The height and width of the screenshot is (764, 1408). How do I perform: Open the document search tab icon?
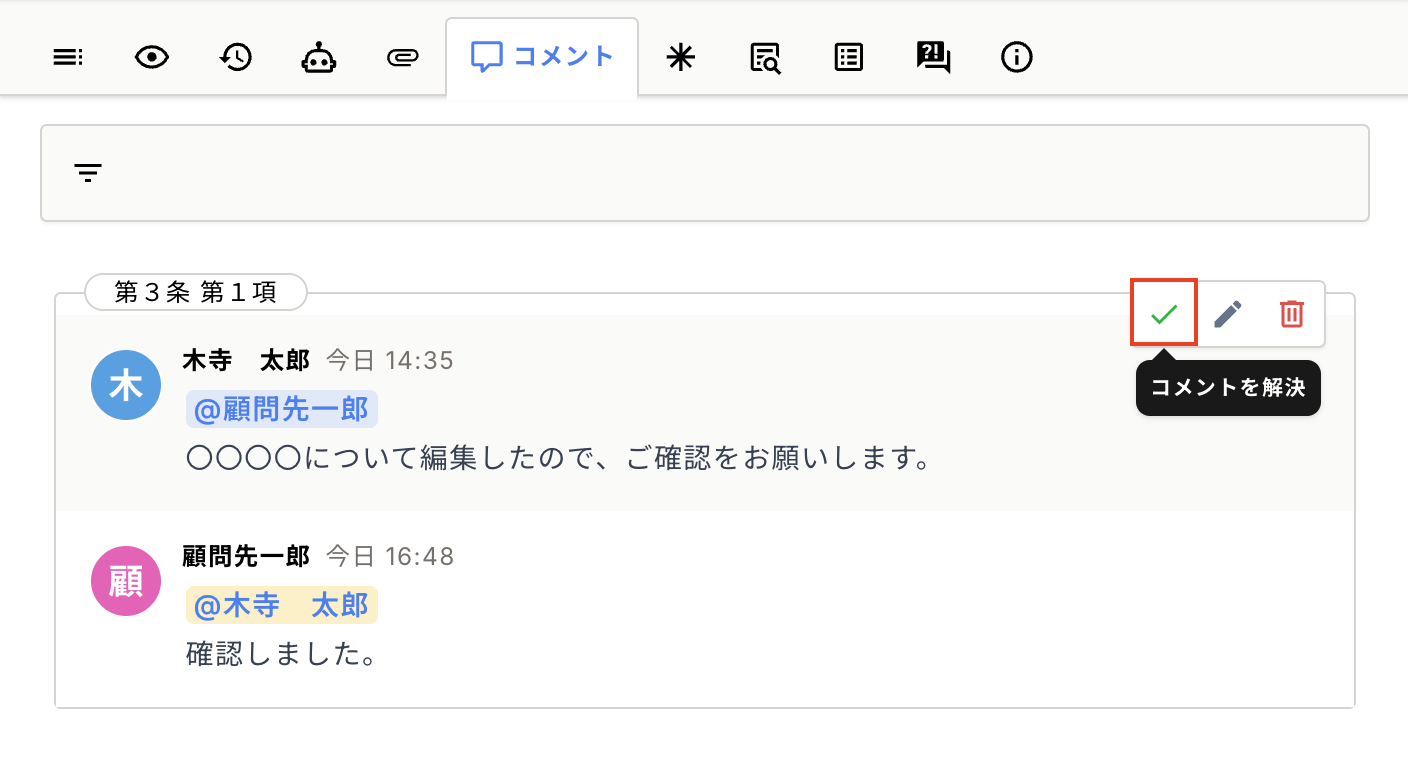tap(765, 58)
